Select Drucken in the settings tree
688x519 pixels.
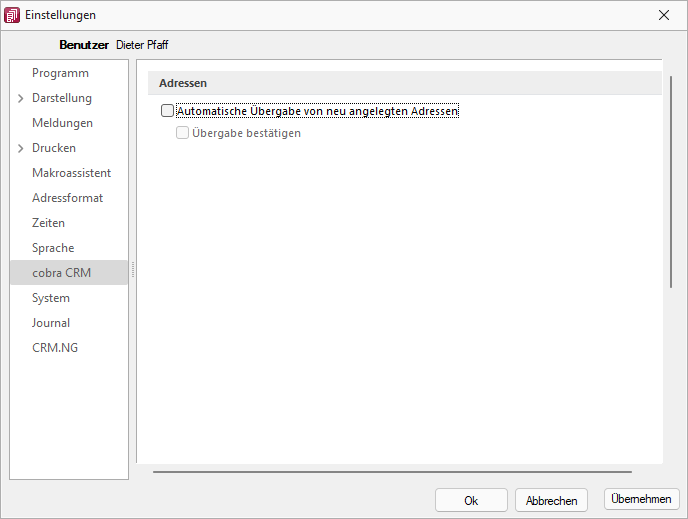54,148
